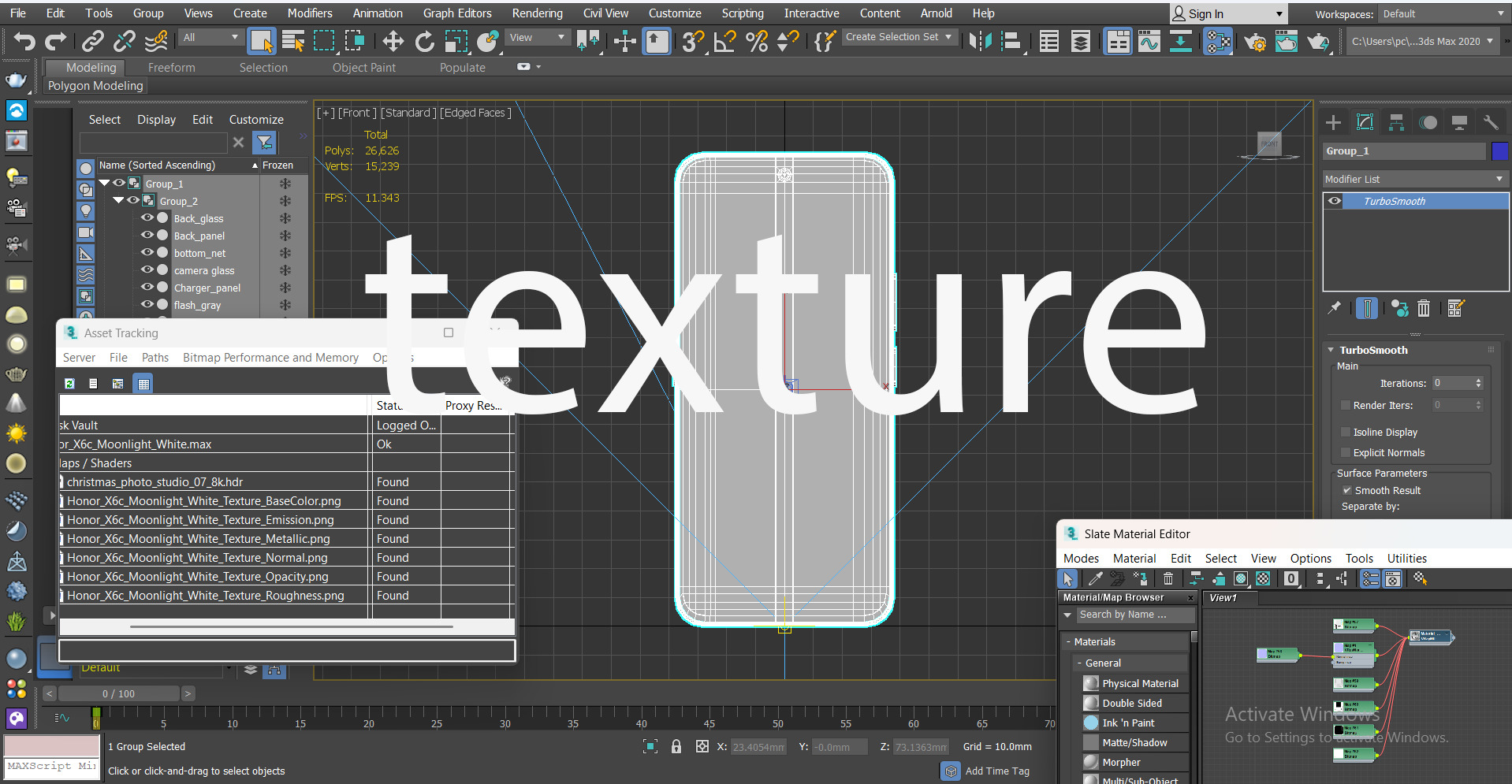Open the Object Paint ribbon tab
The width and height of the screenshot is (1512, 784).
(363, 68)
